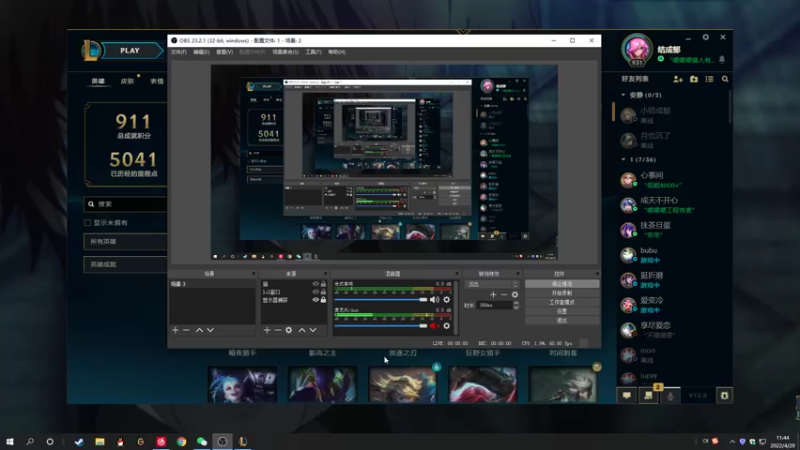Image resolution: width=800 pixels, height=450 pixels.
Task: Open WeChat from Windows taskbar
Action: point(202,441)
